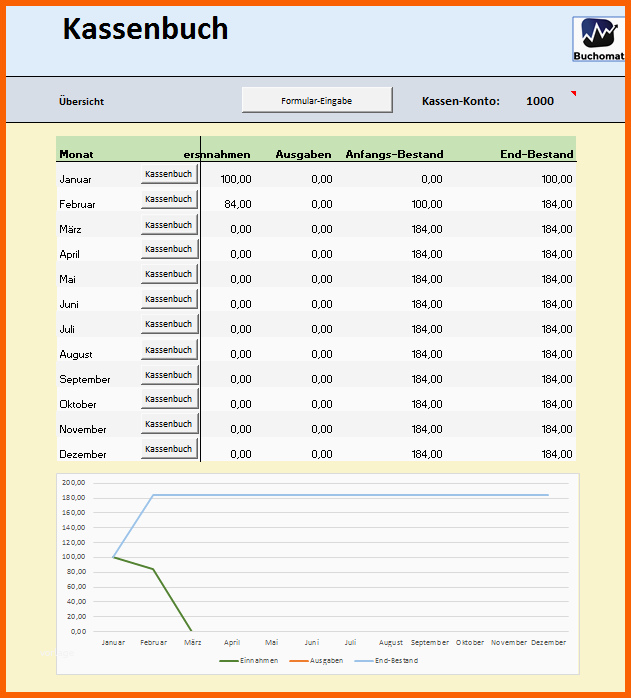Select the Anfangs-Bestand column header
631x698 pixels.
[394, 154]
